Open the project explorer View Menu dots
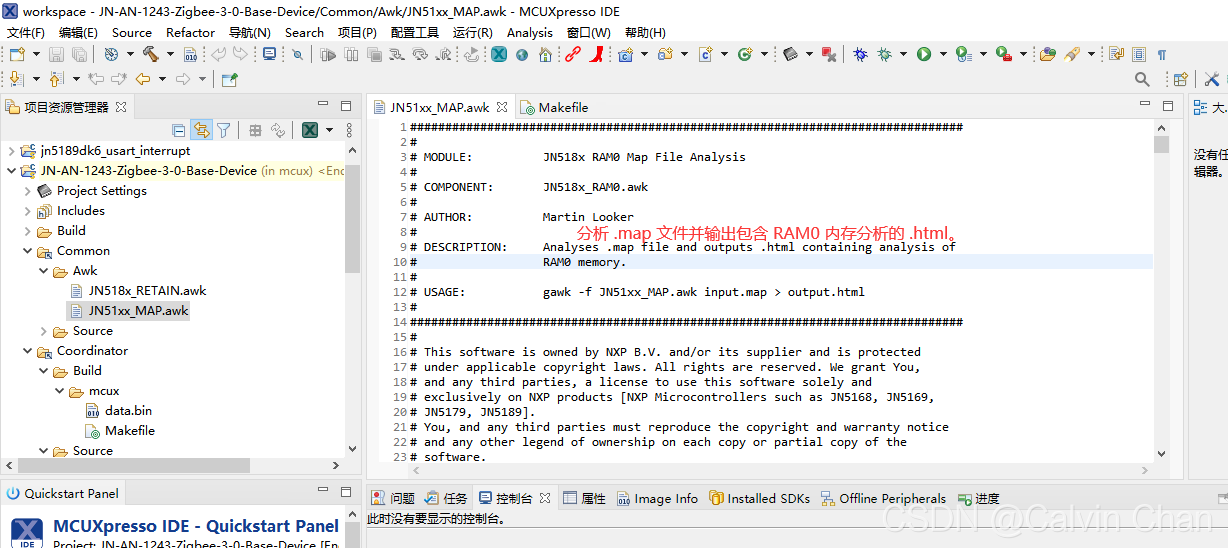The width and height of the screenshot is (1228, 548). [349, 130]
